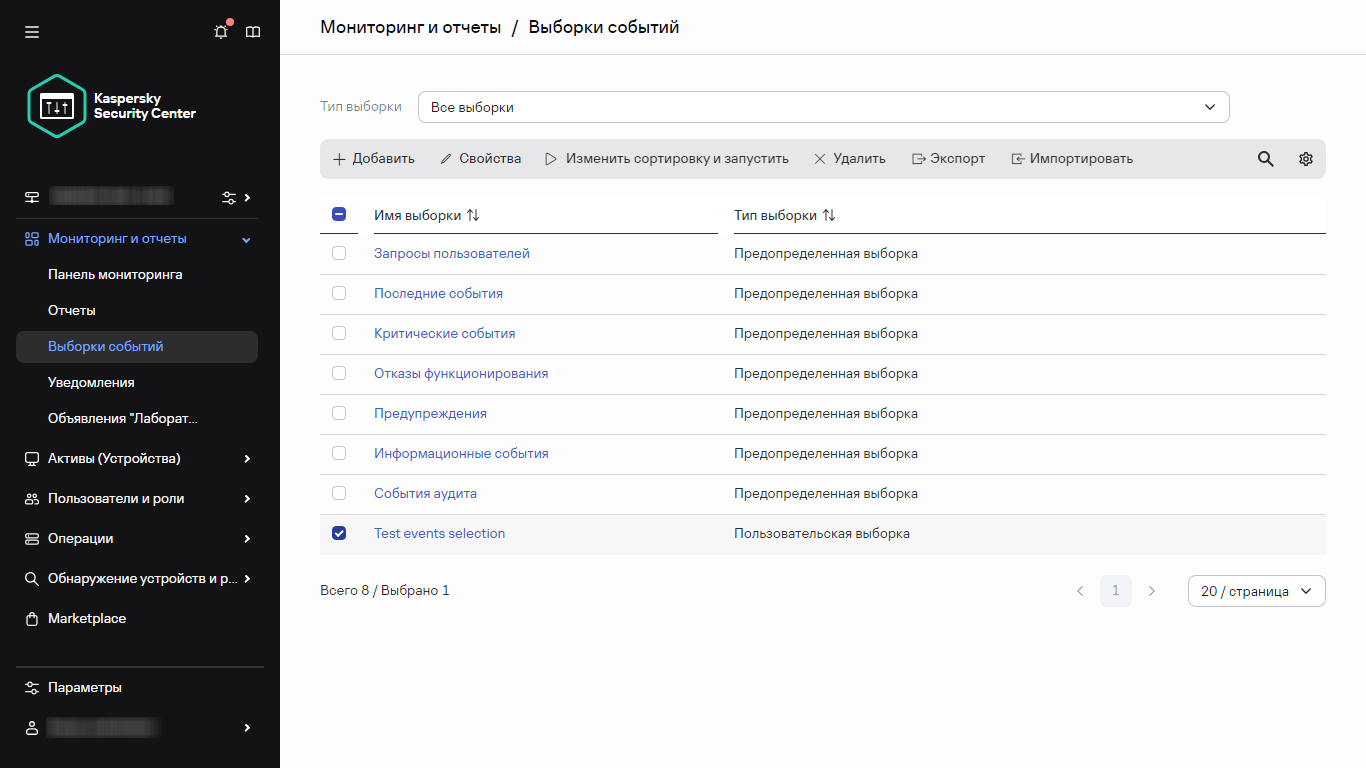
Task: Open the hamburger navigation menu
Action: 31,31
